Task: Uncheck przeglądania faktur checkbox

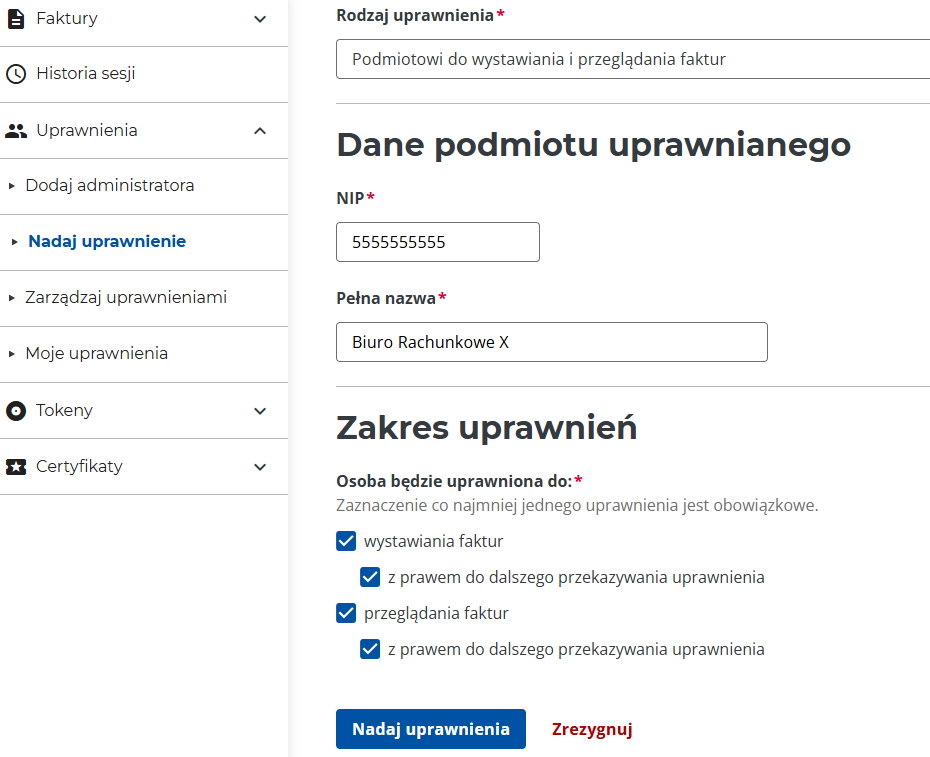Action: pos(346,613)
